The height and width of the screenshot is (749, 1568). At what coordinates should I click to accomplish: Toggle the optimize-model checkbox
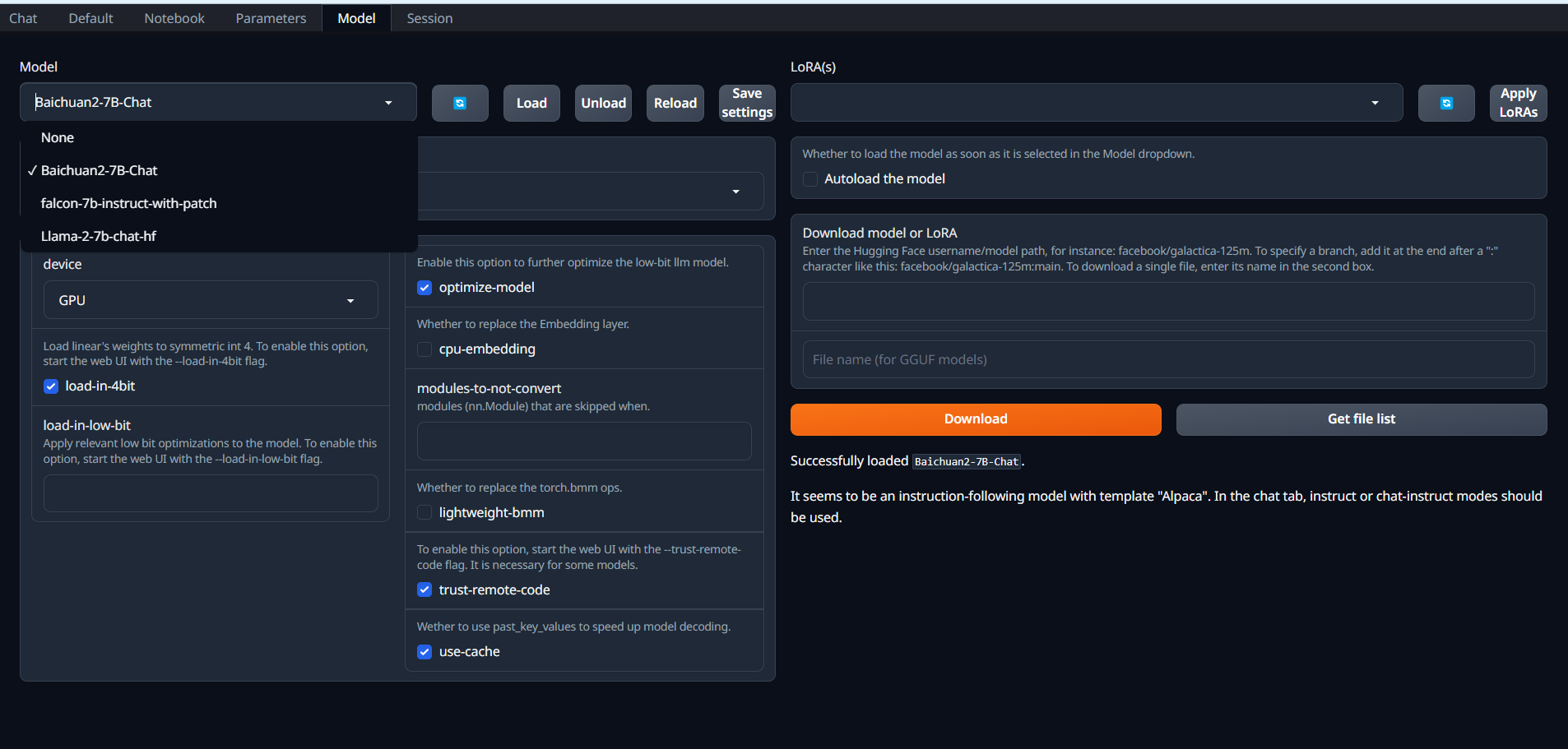(424, 288)
